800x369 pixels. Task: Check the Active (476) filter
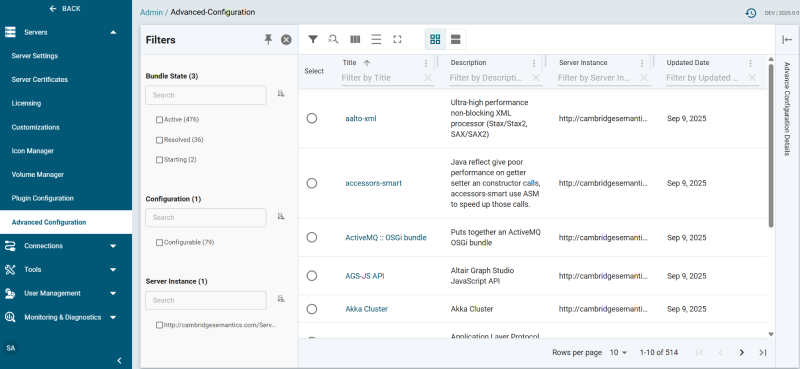pos(159,120)
